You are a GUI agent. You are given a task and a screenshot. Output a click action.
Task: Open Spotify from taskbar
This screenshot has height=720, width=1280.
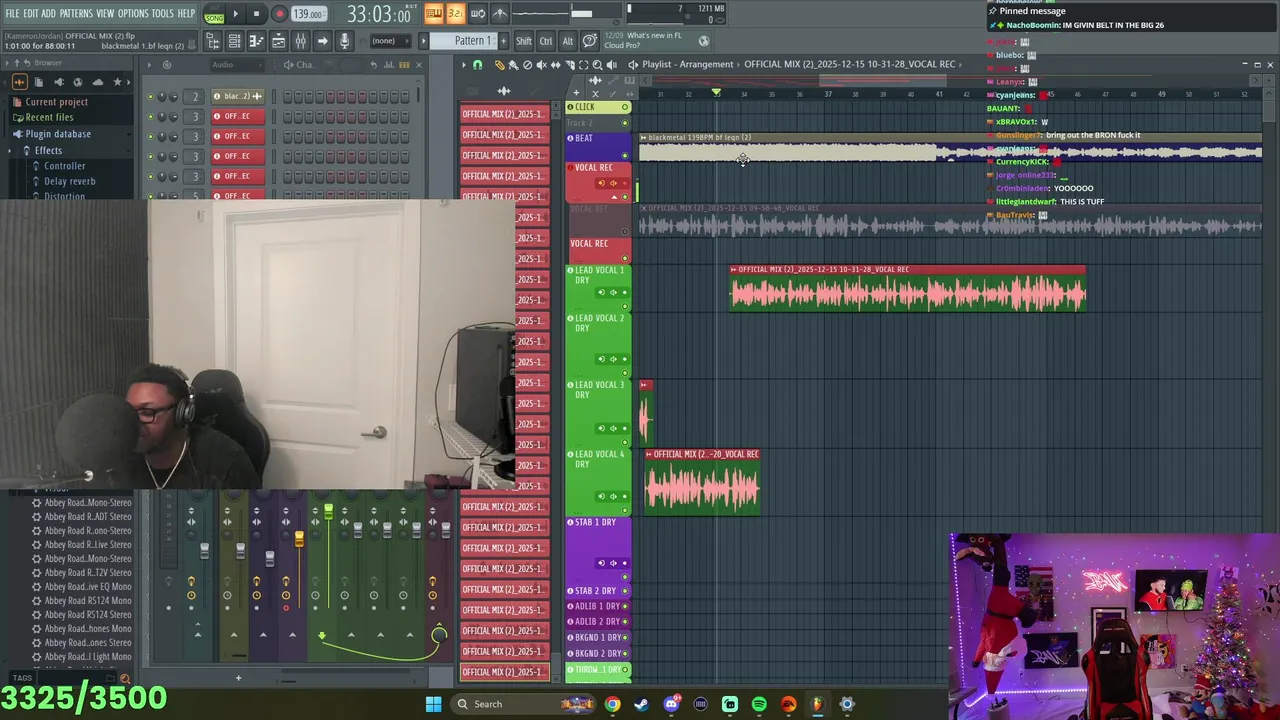(x=759, y=704)
